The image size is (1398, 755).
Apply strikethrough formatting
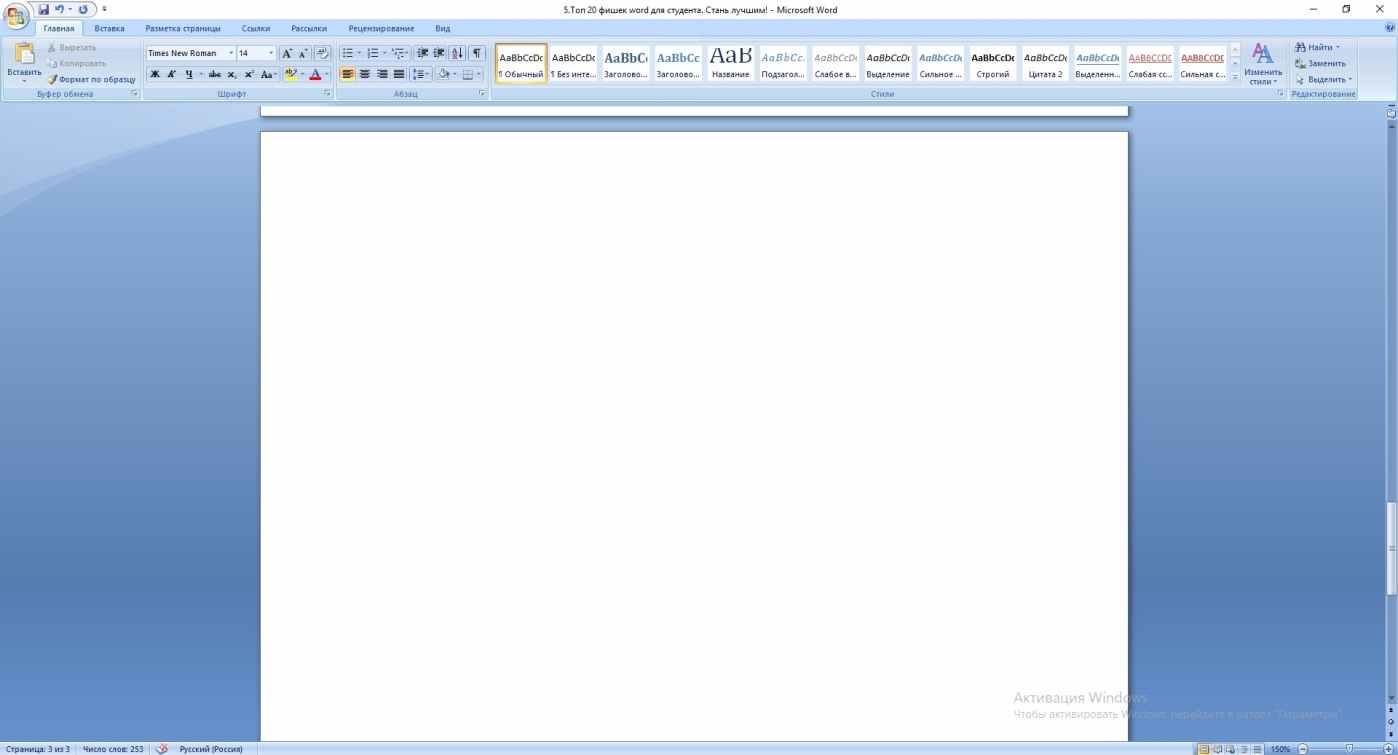pyautogui.click(x=215, y=74)
